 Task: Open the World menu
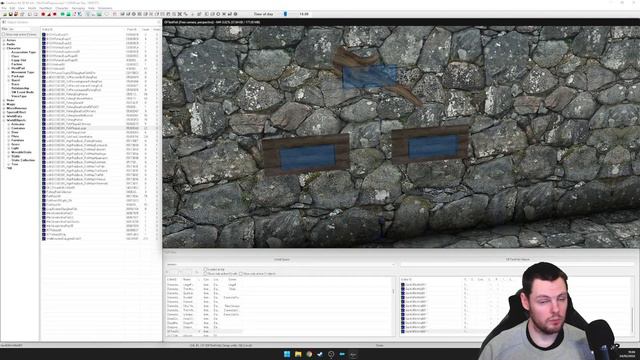point(31,8)
